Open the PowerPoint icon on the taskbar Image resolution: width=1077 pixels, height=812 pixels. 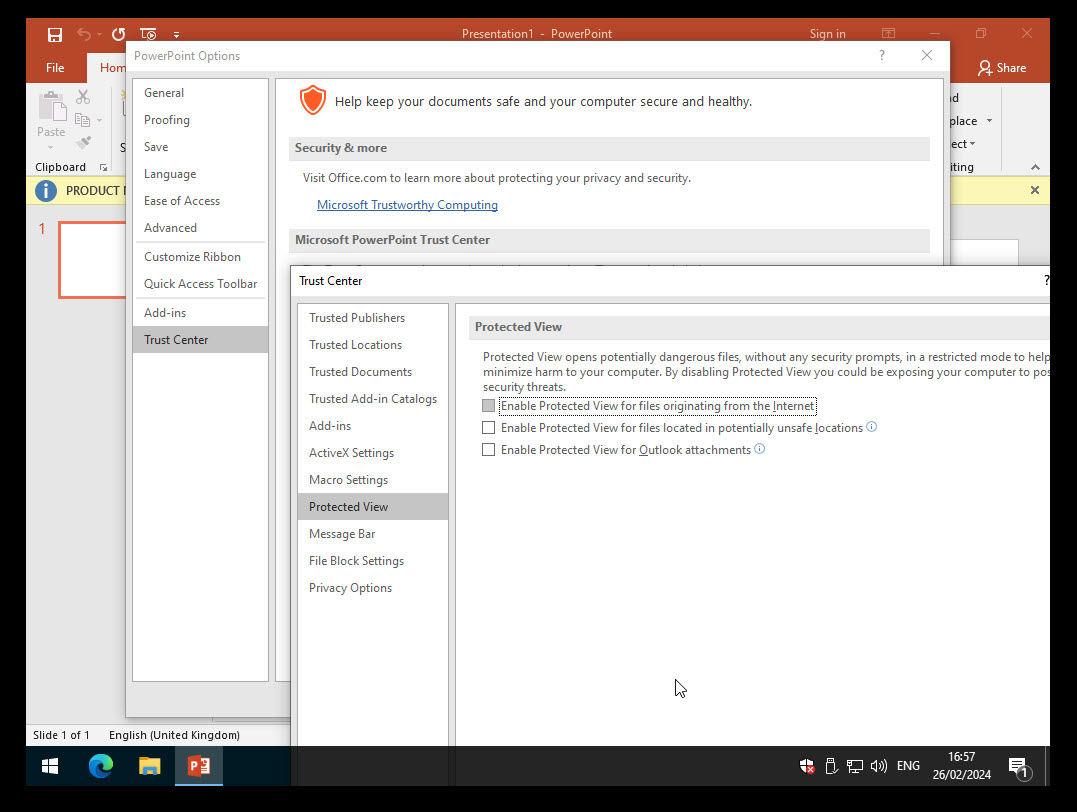(198, 765)
